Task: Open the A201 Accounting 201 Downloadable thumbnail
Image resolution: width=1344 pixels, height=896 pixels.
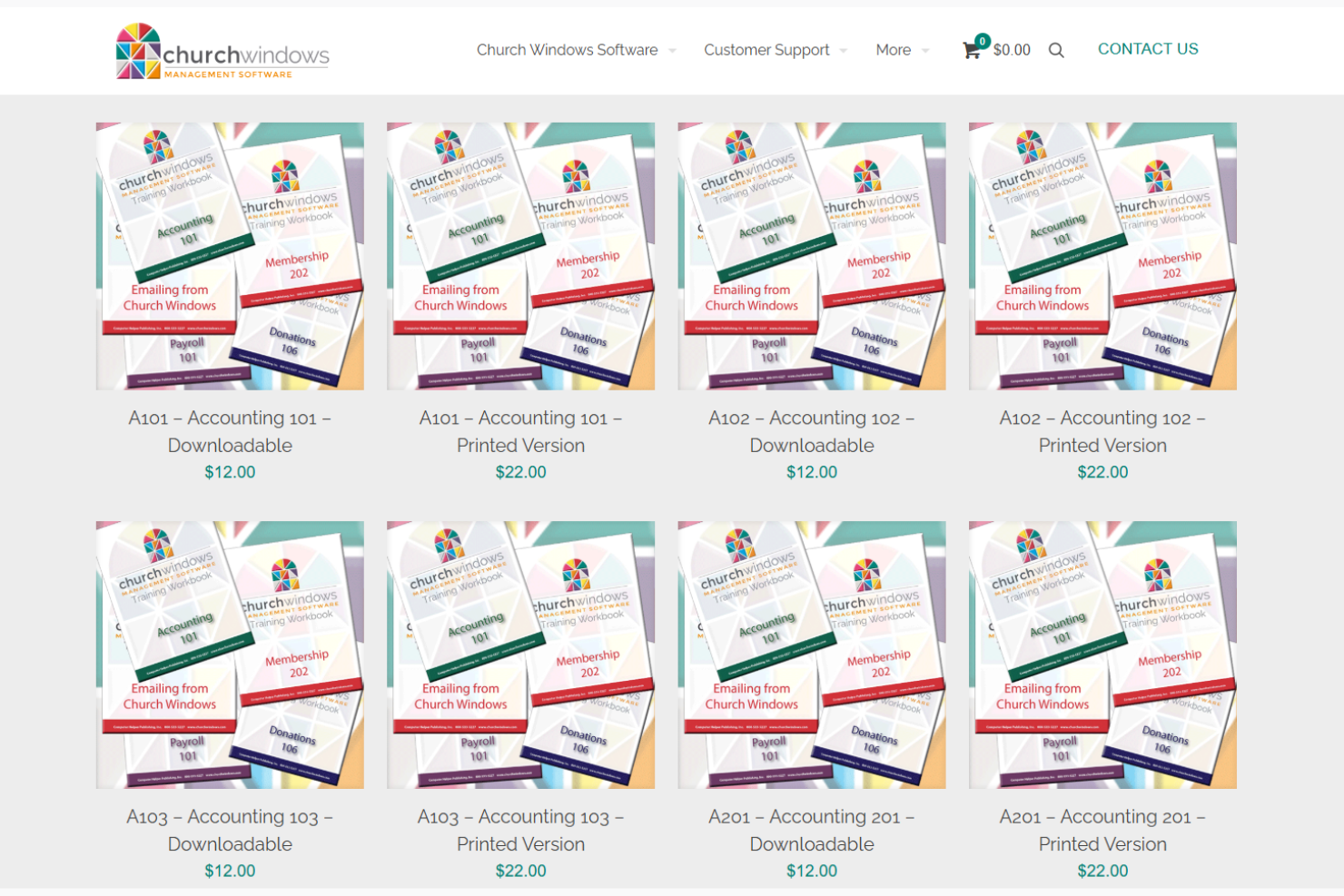Action: pyautogui.click(x=812, y=655)
